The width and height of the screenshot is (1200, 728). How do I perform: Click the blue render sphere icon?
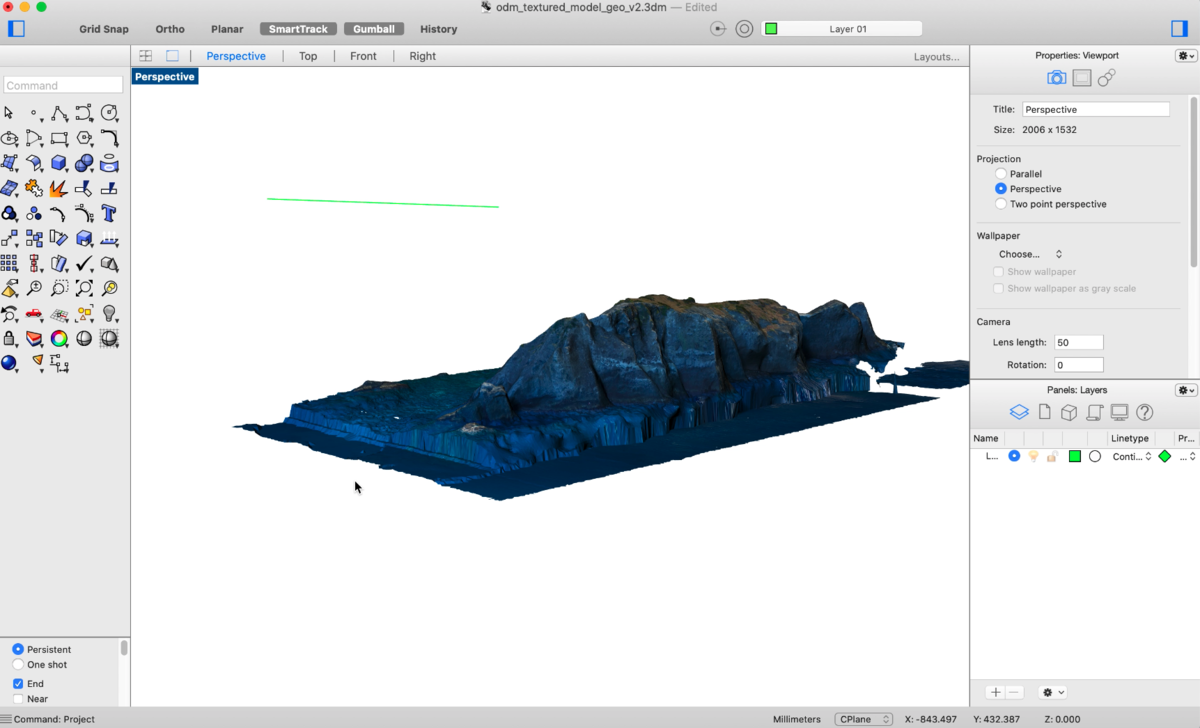pos(9,363)
